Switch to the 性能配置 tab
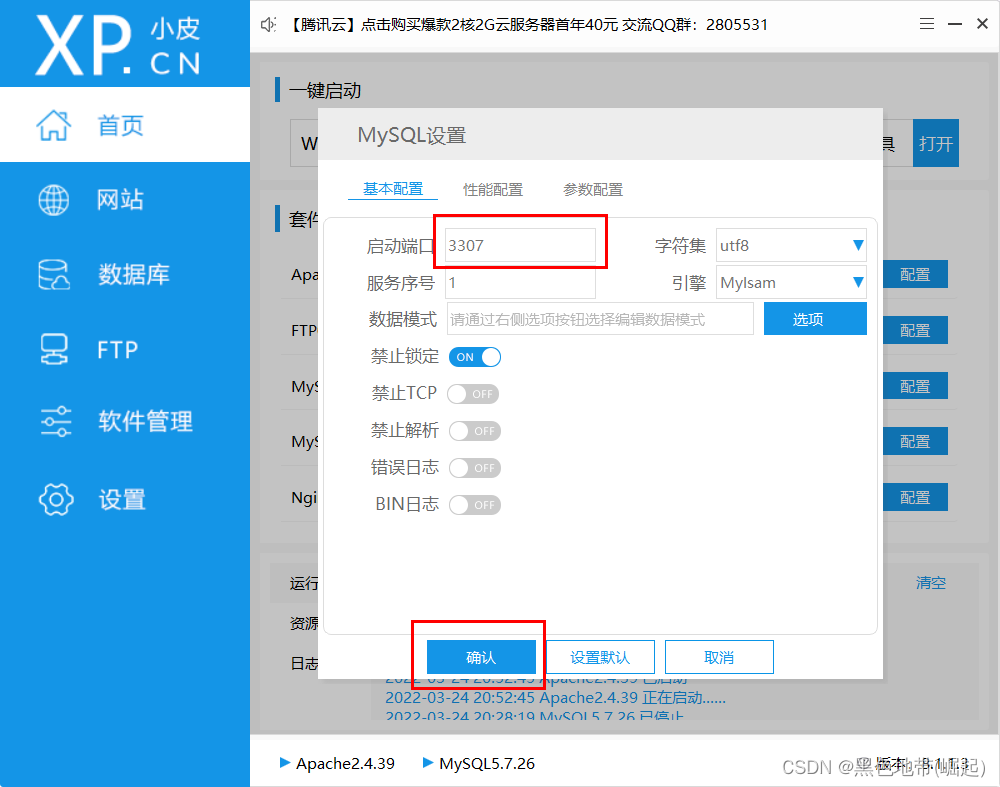1000x787 pixels. pos(492,189)
